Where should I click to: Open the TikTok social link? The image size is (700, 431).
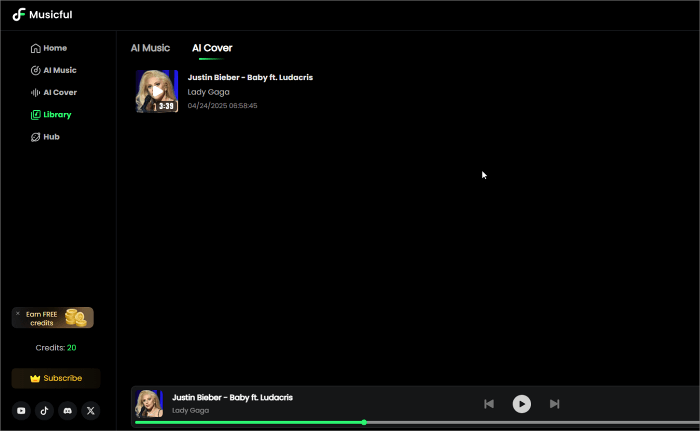click(44, 411)
